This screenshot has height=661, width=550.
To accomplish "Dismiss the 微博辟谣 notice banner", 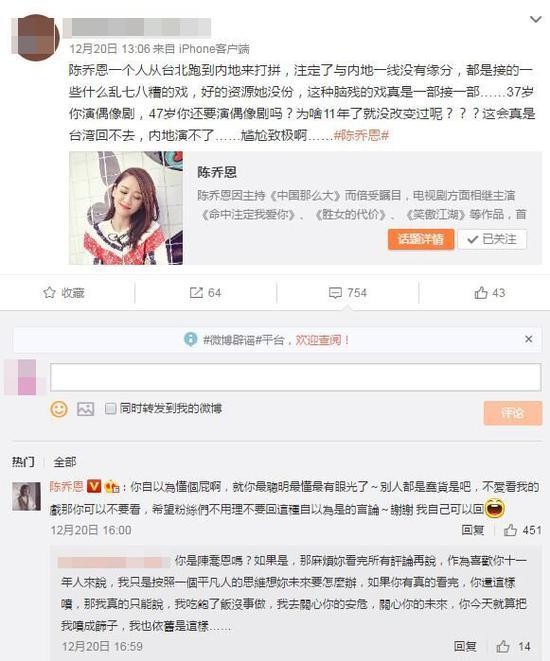I will pos(529,339).
